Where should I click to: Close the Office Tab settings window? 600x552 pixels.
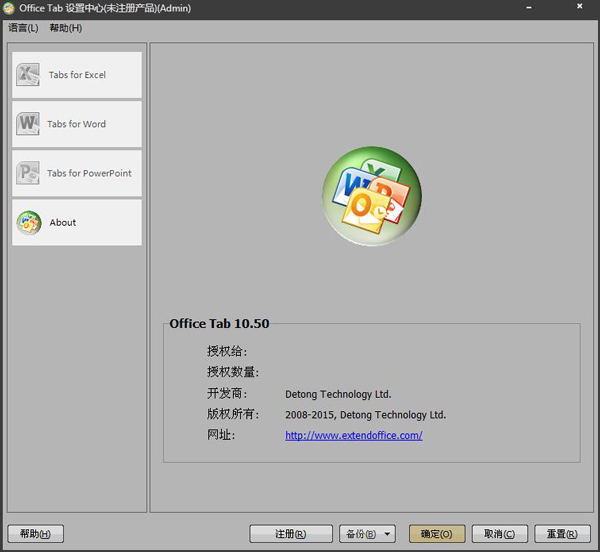[580, 6]
